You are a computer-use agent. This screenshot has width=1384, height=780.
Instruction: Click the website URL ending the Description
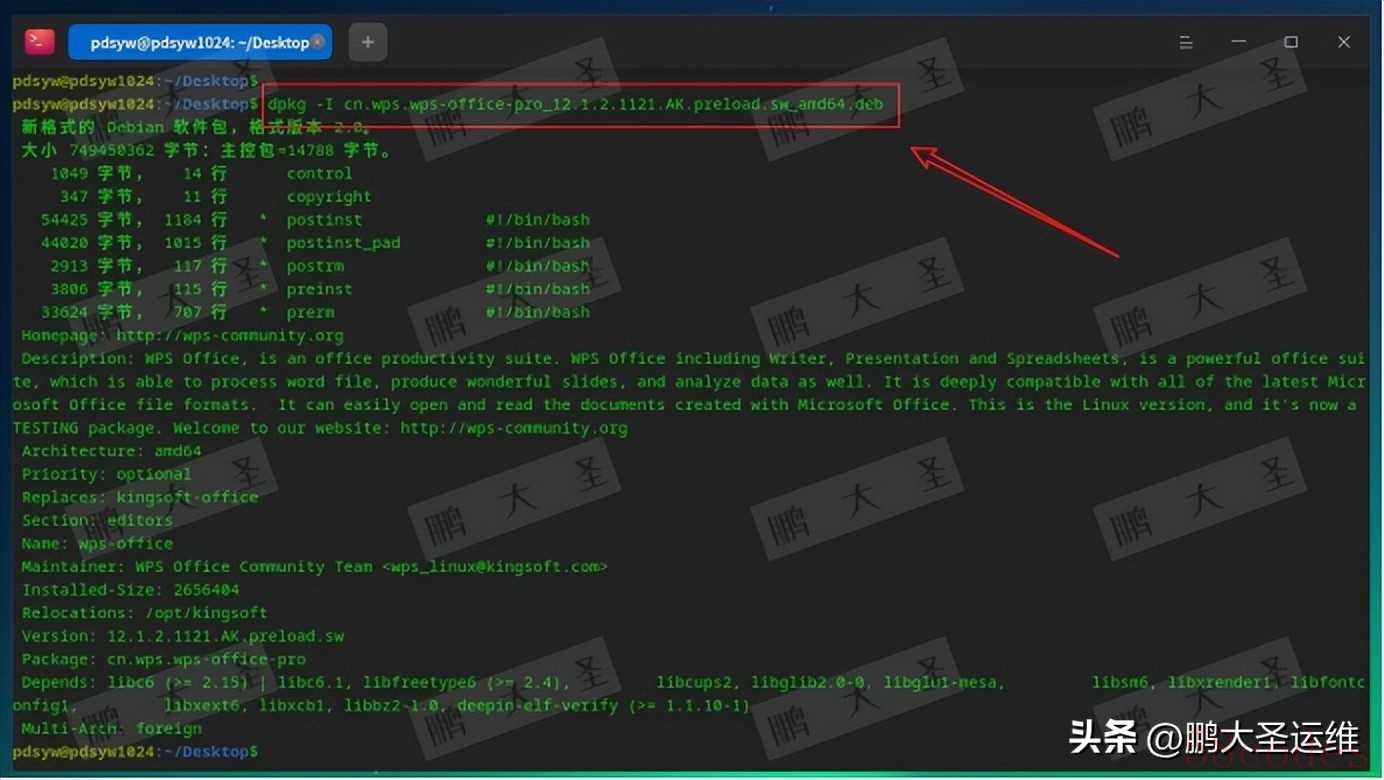coord(514,428)
